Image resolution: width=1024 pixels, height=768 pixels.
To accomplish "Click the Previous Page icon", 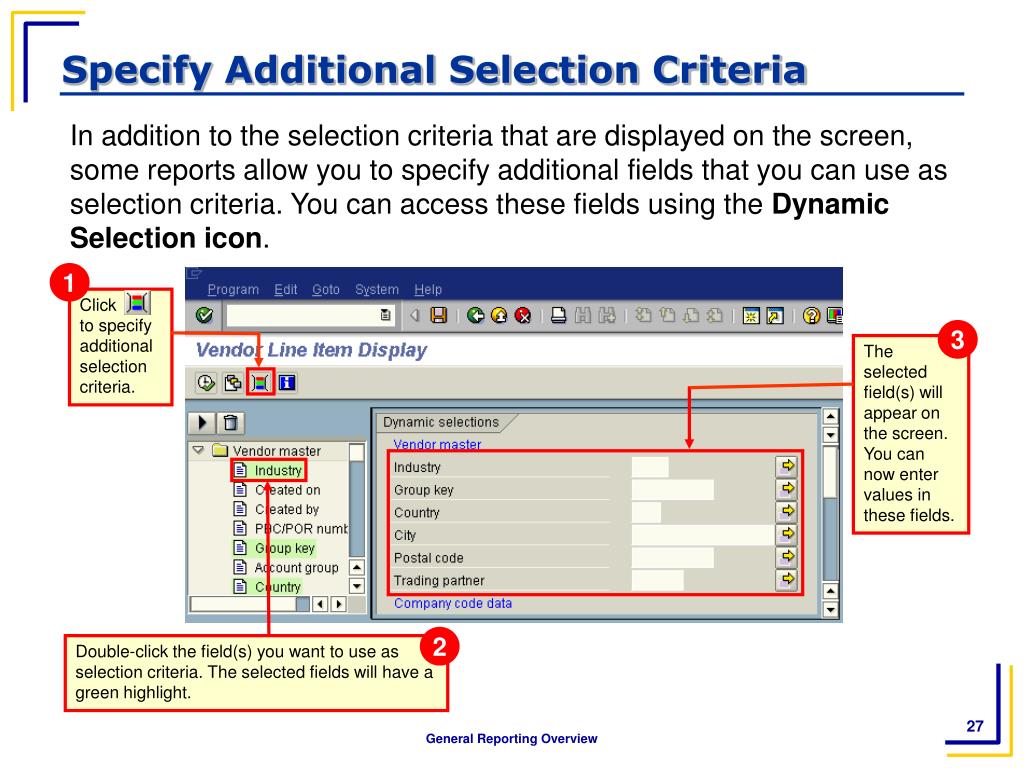I will click(x=667, y=315).
